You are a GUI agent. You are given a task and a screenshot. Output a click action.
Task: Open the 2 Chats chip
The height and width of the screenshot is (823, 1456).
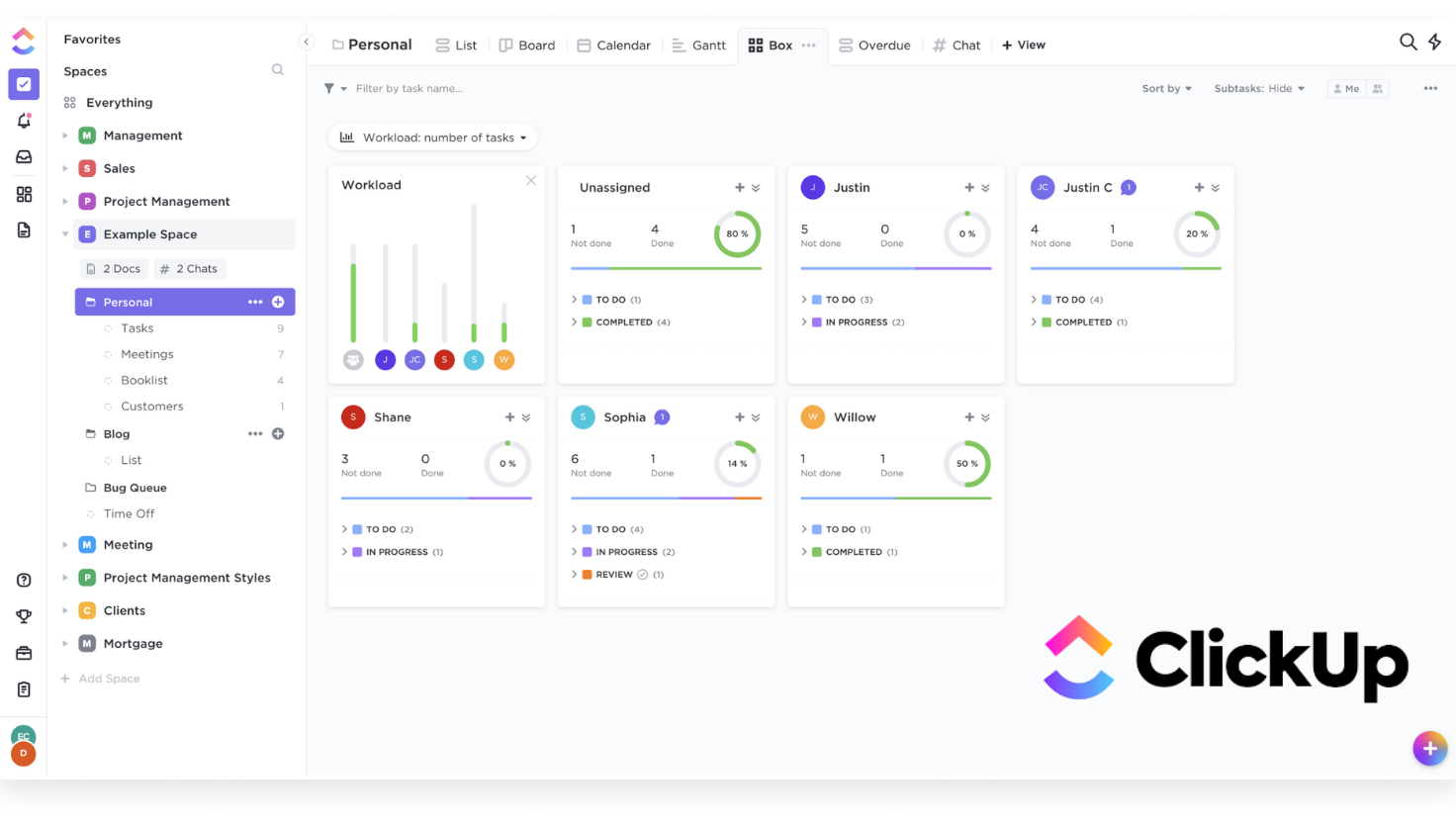point(190,269)
